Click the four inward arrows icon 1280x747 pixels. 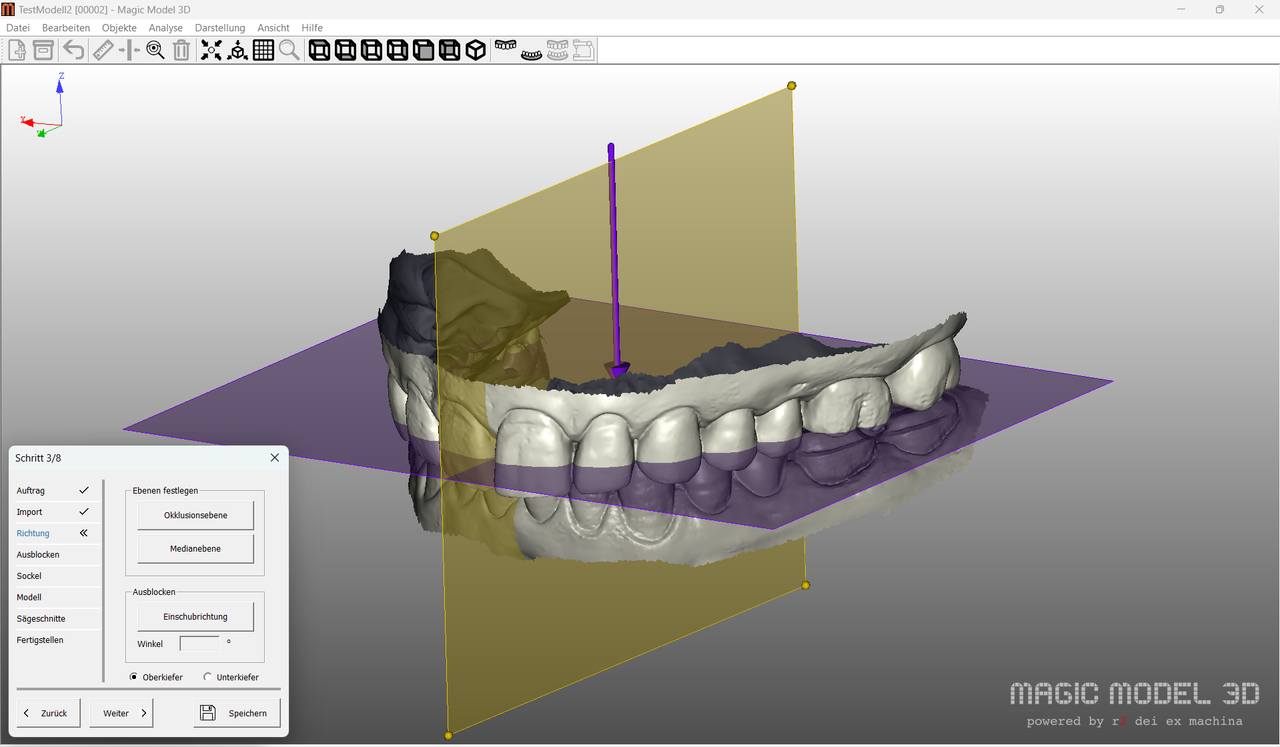pyautogui.click(x=211, y=50)
